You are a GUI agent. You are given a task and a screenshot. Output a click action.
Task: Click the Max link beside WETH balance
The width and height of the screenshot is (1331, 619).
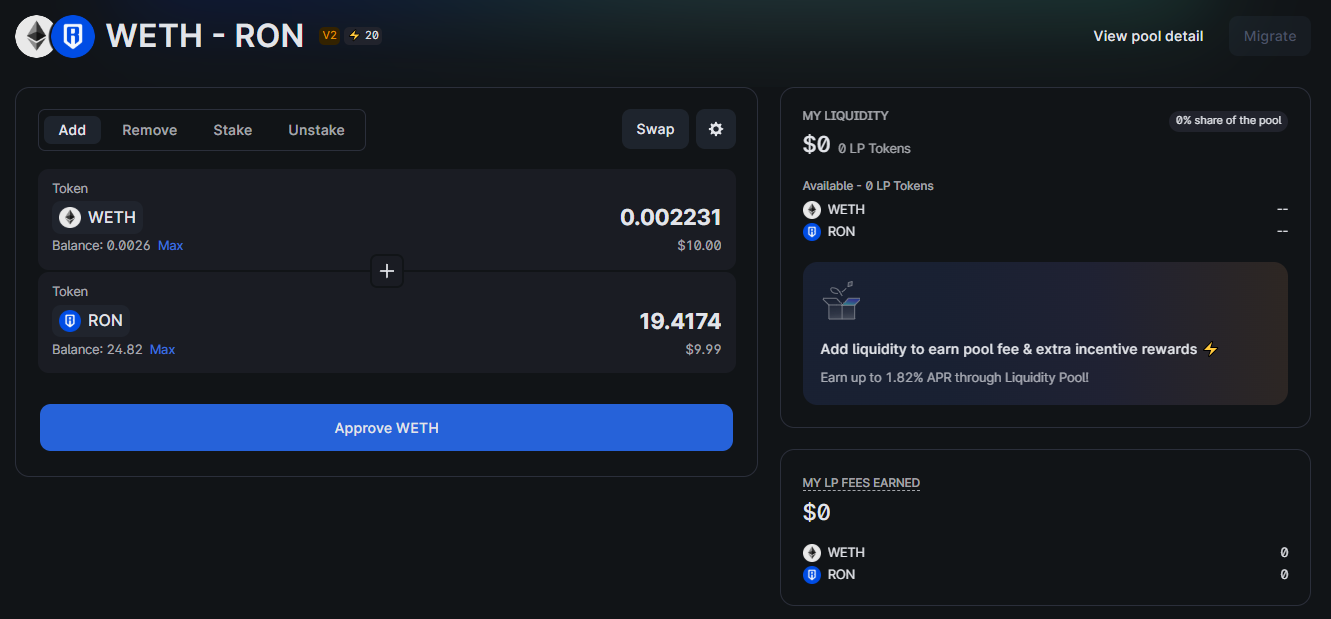click(x=170, y=245)
